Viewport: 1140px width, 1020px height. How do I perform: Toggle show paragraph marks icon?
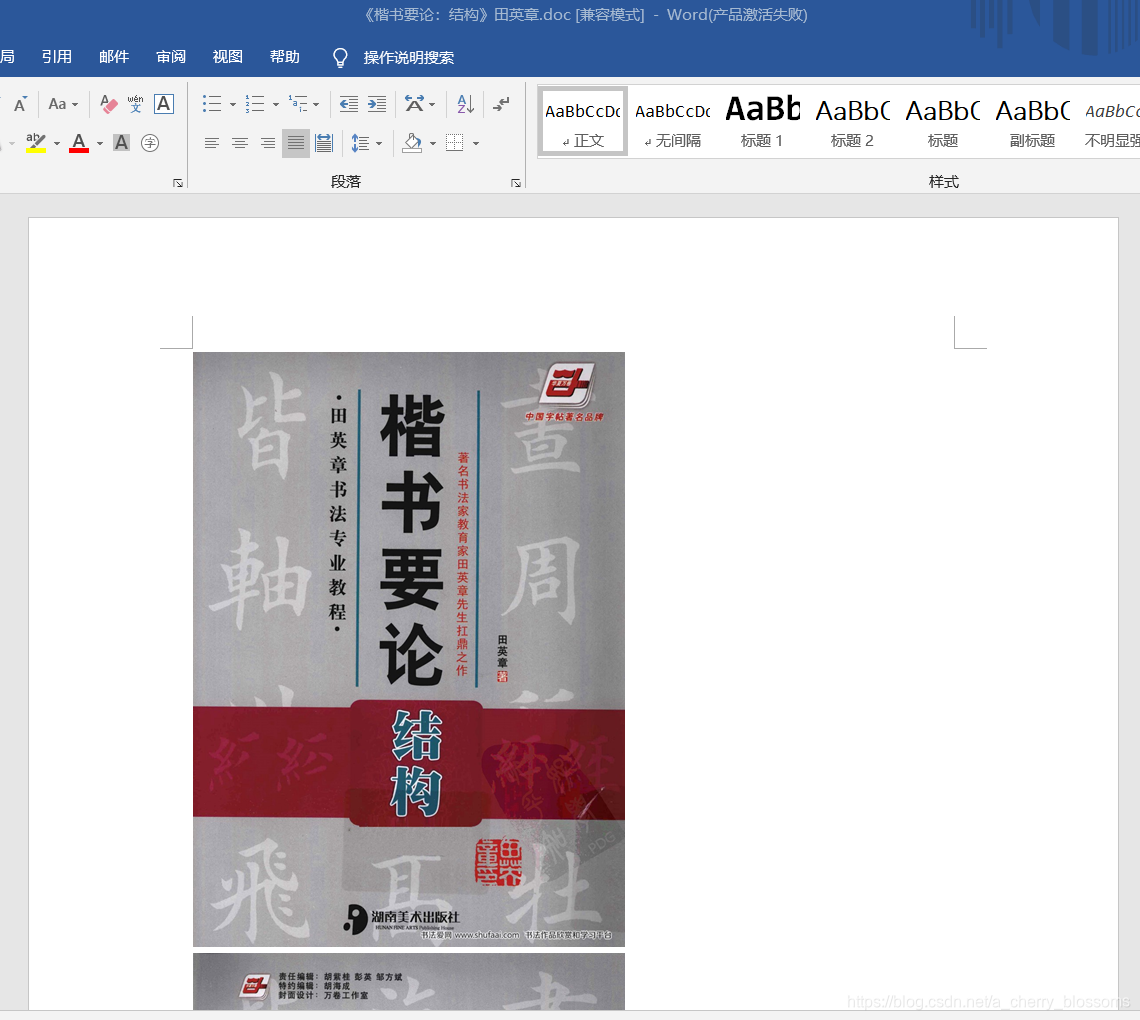501,104
